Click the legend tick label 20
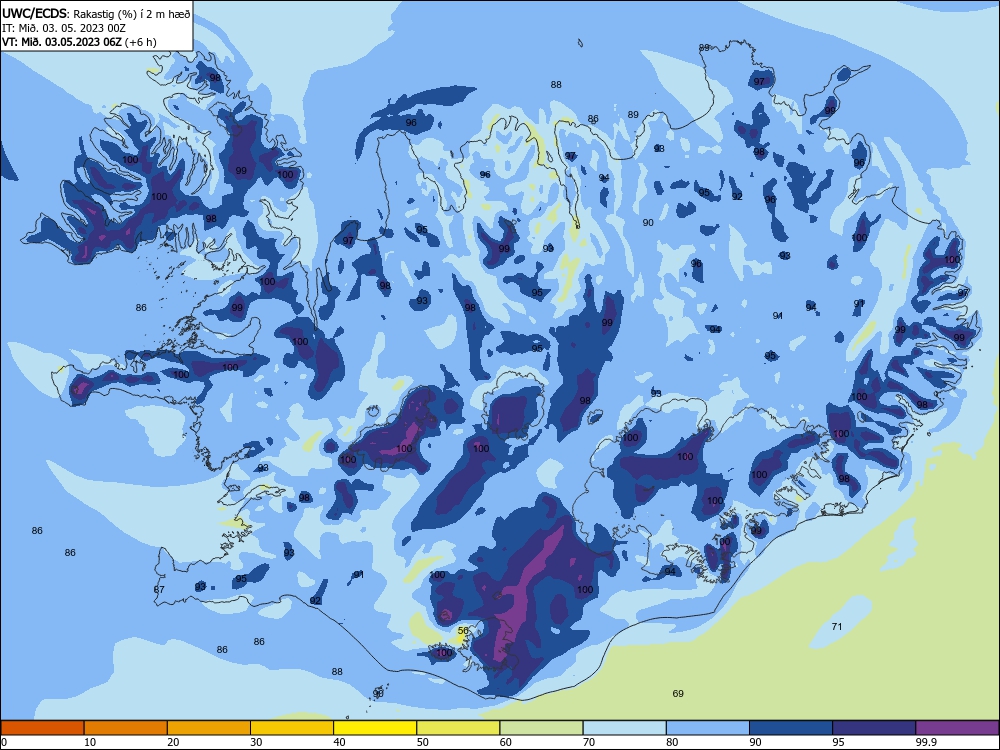1000x750 pixels. [173, 742]
